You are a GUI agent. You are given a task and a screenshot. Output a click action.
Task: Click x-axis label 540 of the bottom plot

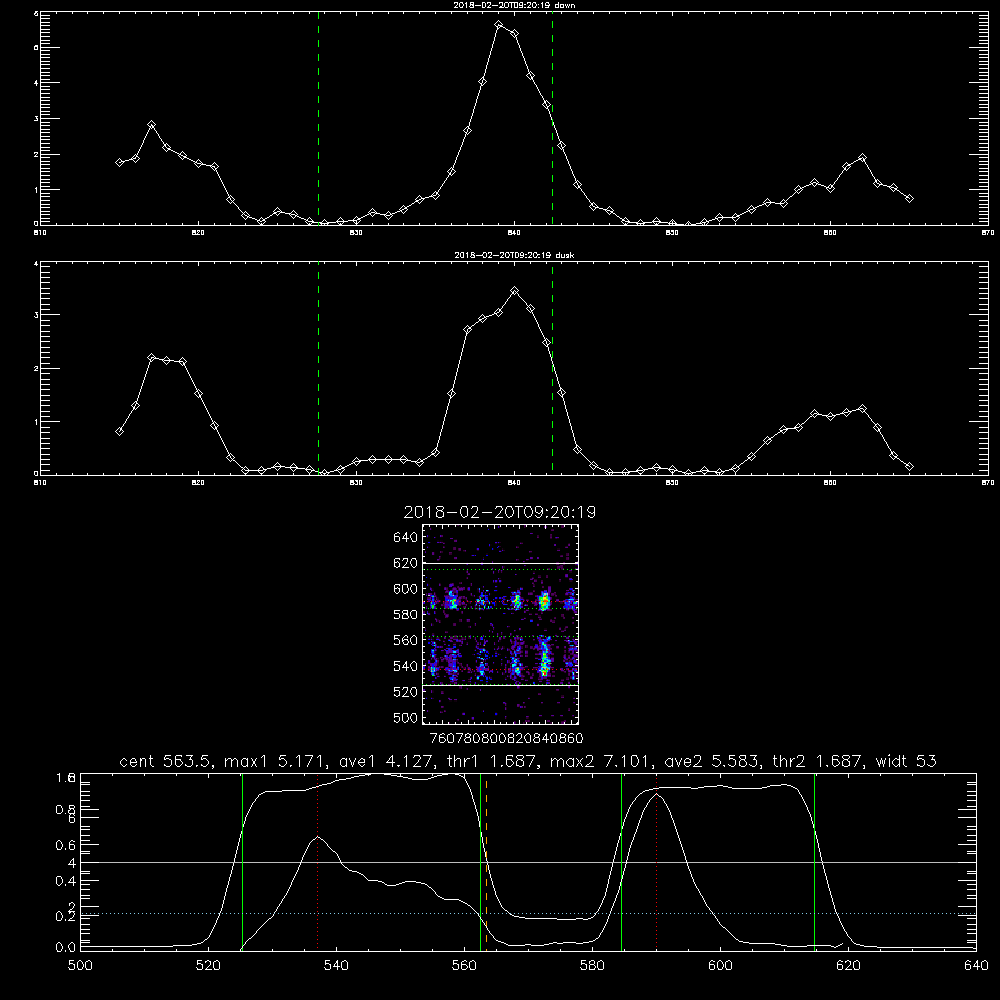click(336, 966)
